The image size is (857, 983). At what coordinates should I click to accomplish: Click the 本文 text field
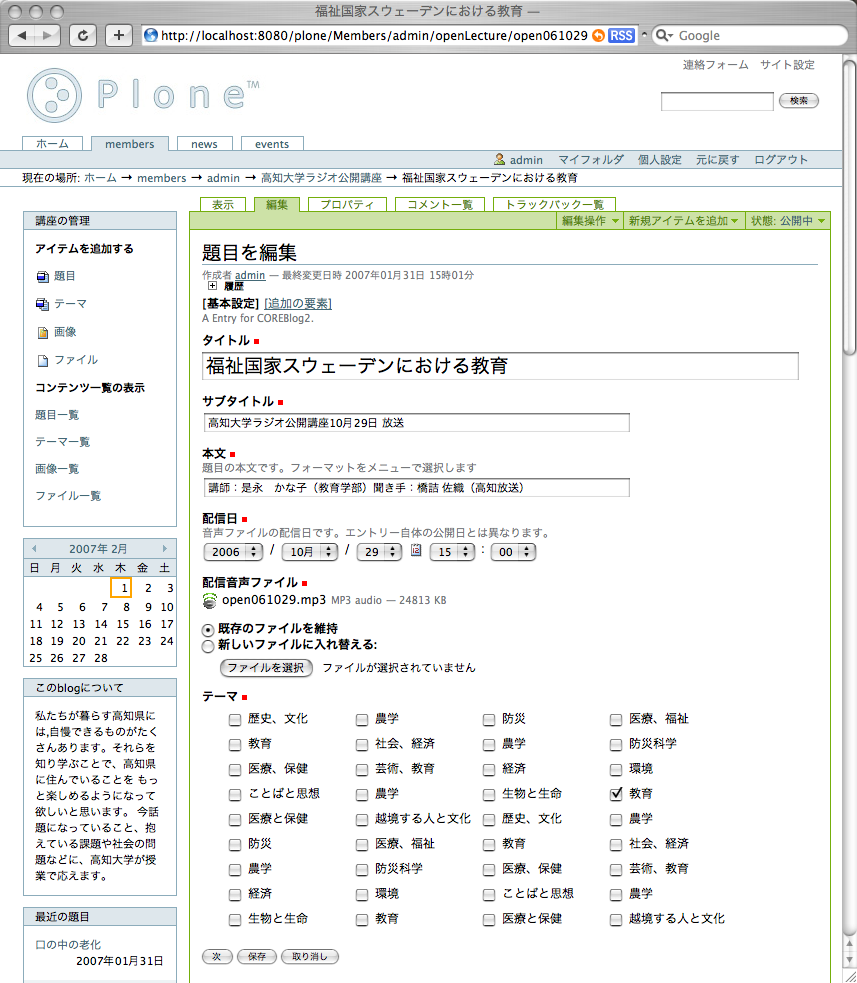click(416, 488)
